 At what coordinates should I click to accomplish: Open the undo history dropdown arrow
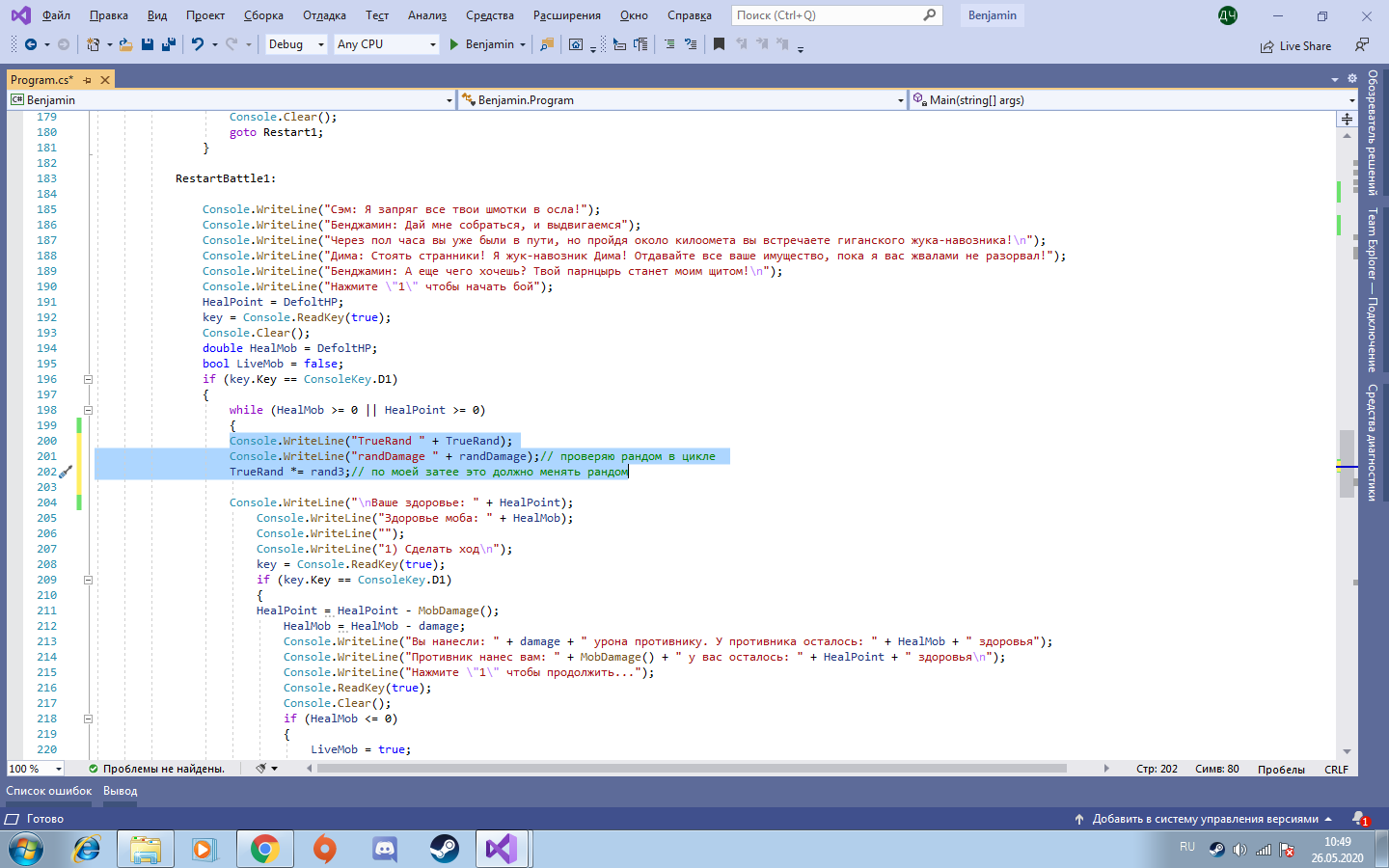click(x=214, y=44)
